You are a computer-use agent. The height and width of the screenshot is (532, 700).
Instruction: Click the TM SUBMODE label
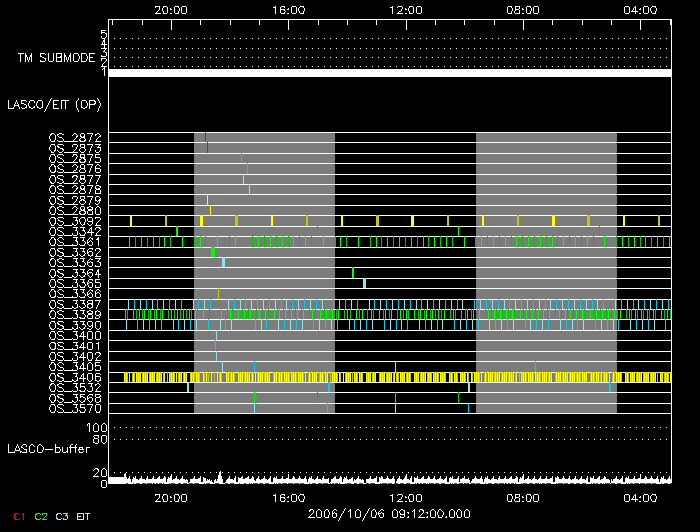coord(54,58)
